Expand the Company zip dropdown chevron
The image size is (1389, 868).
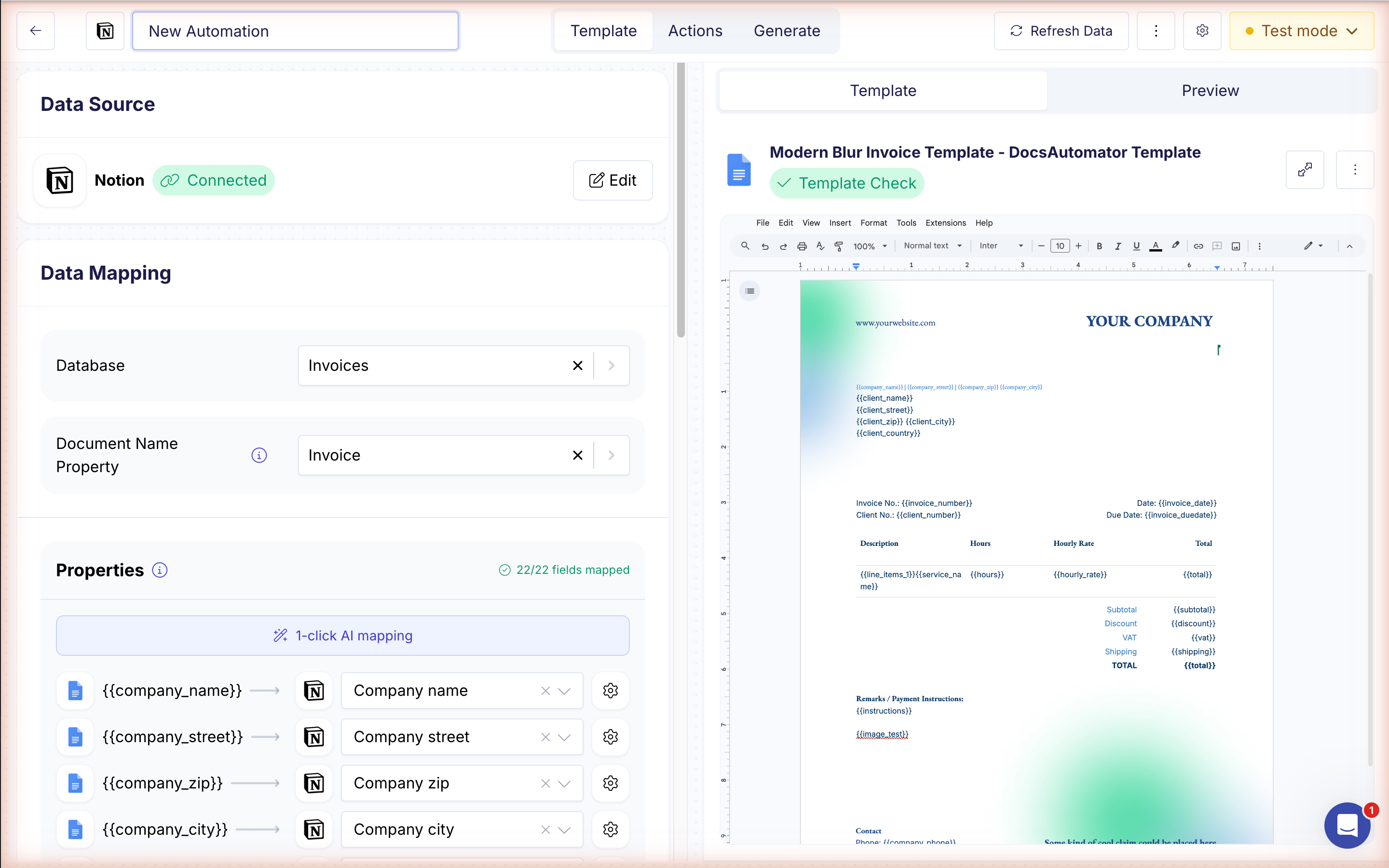pyautogui.click(x=564, y=784)
